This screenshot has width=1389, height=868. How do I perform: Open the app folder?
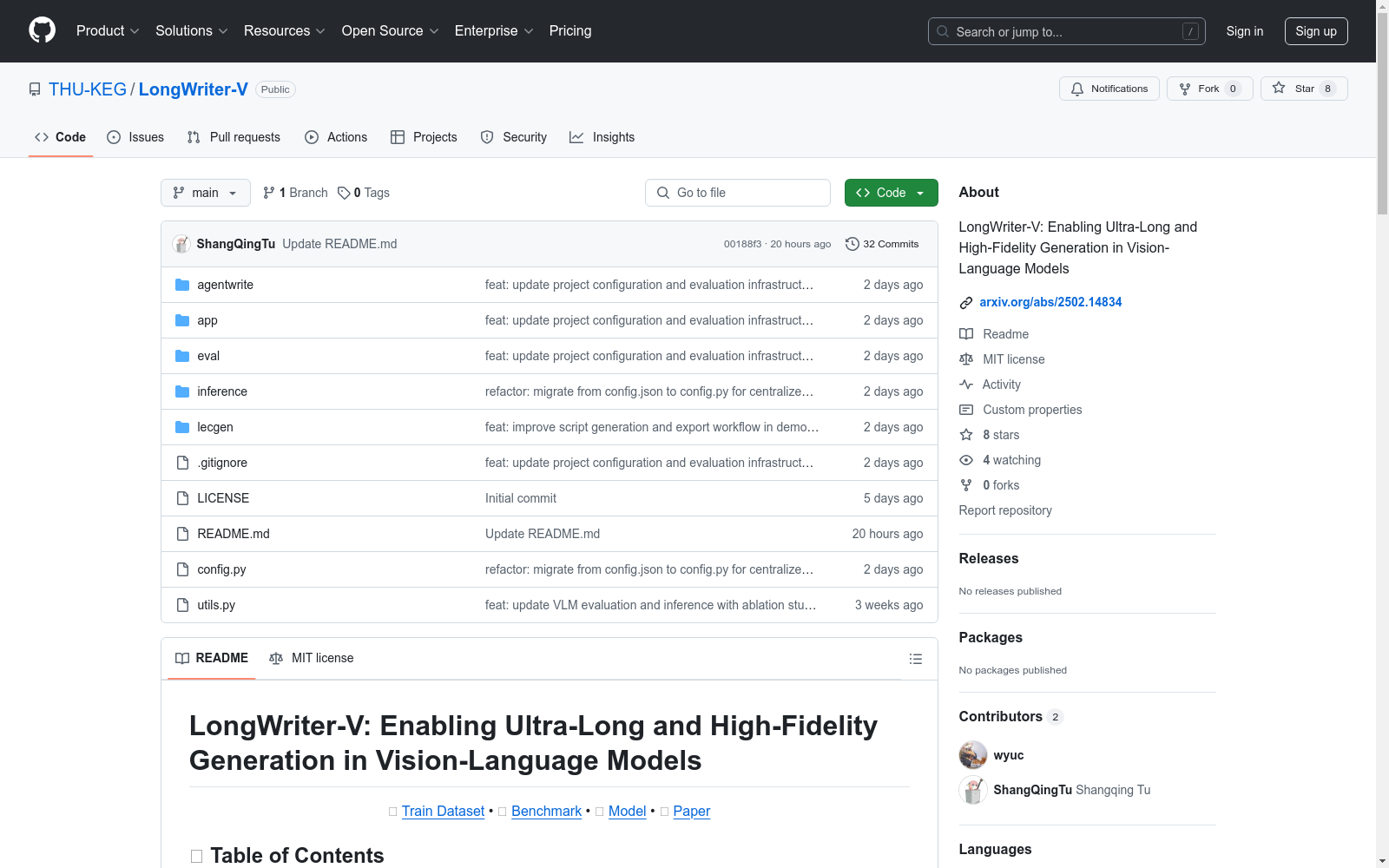point(207,320)
